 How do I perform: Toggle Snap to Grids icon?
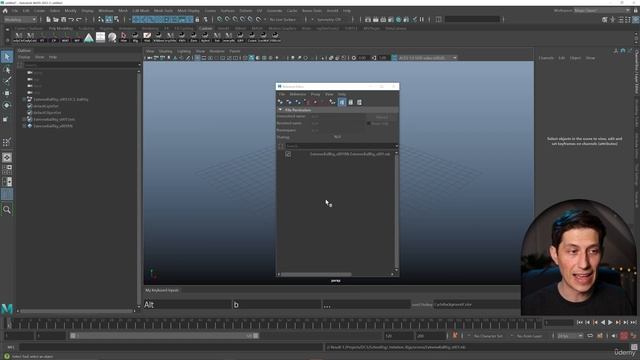tap(220, 19)
